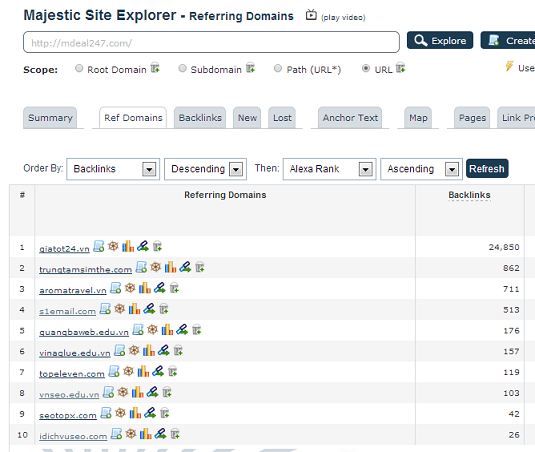Click bucket icon next to Root Domain
535x452 pixels.
click(x=155, y=68)
